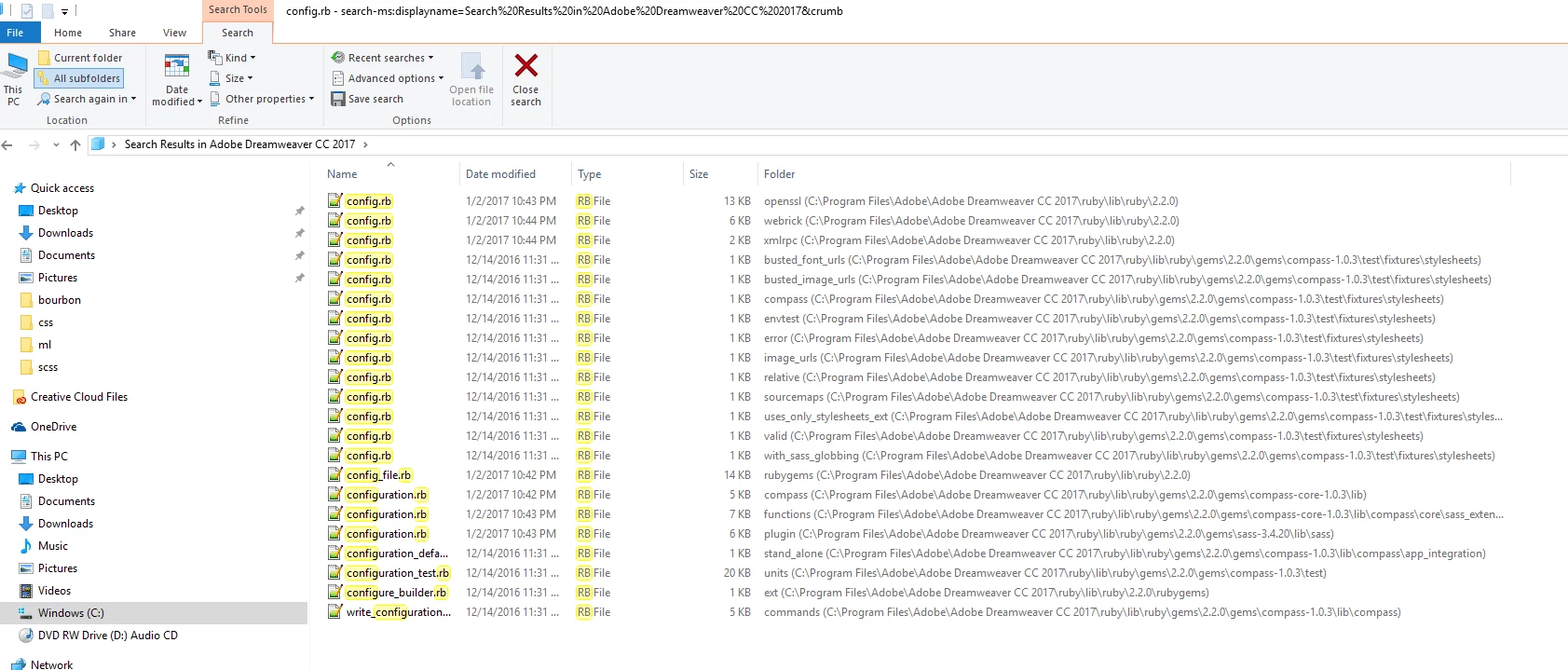1568x670 pixels.
Task: Open ml folder in navigation pane
Action: [45, 345]
